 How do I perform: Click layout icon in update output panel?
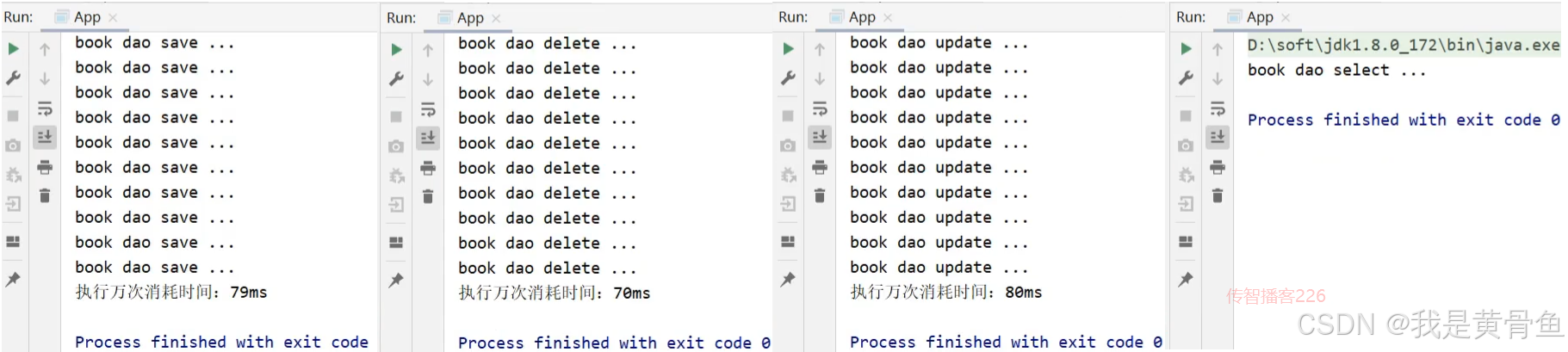(x=788, y=242)
